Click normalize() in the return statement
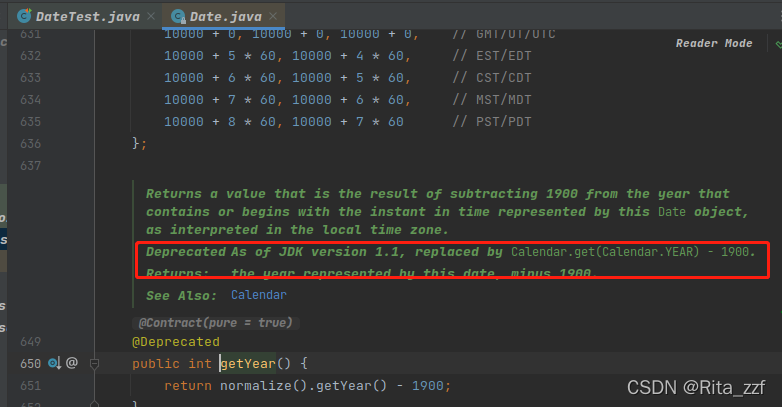Screen dimensions: 782x407 coord(264,386)
